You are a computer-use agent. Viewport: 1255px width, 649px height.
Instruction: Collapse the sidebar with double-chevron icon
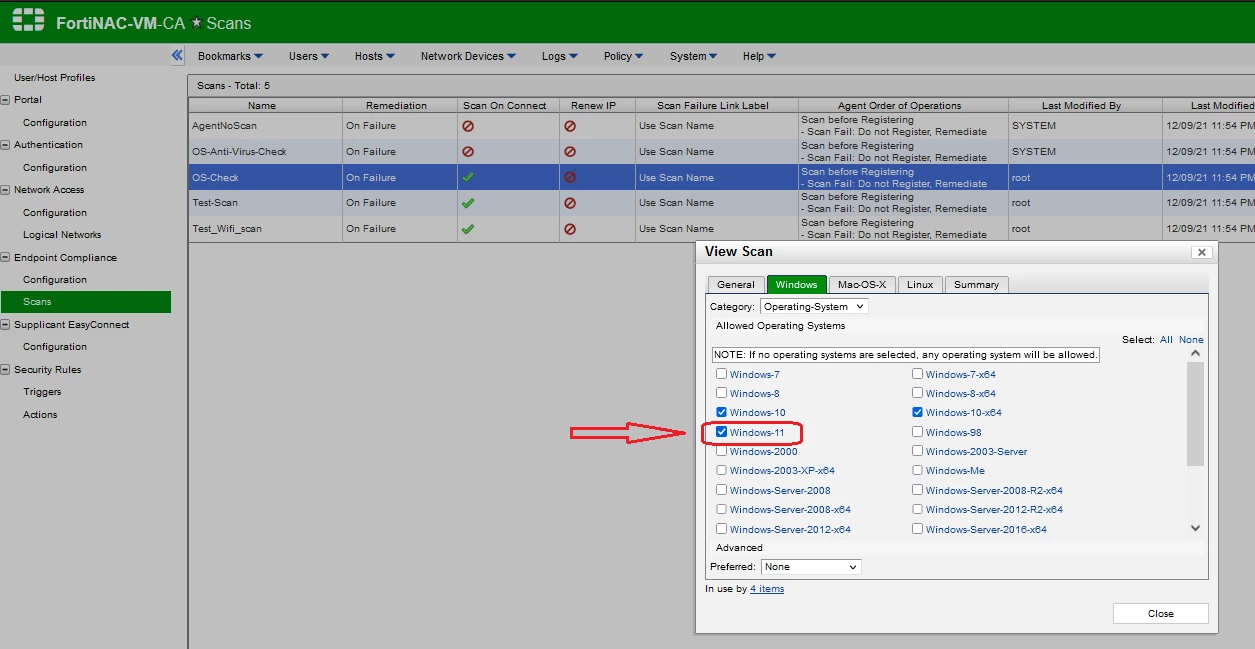177,56
